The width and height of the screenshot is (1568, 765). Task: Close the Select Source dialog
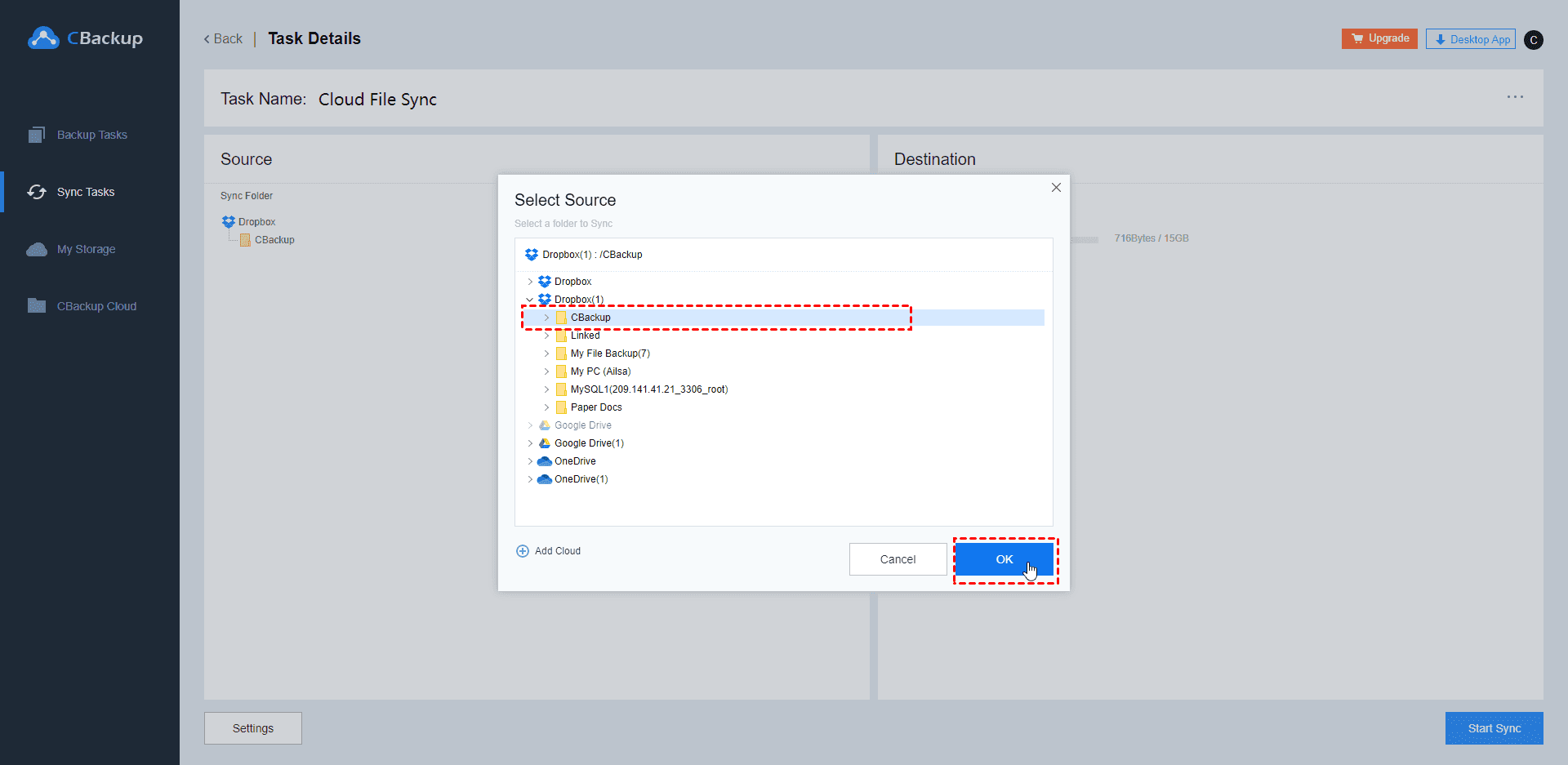pos(1056,188)
